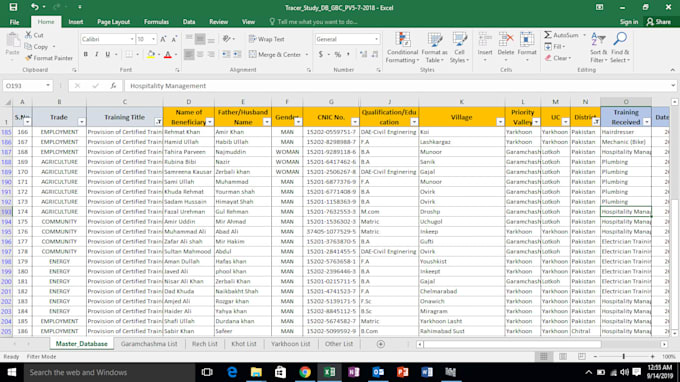Increase the font size
The width and height of the screenshot is (680, 382).
[x=163, y=39]
